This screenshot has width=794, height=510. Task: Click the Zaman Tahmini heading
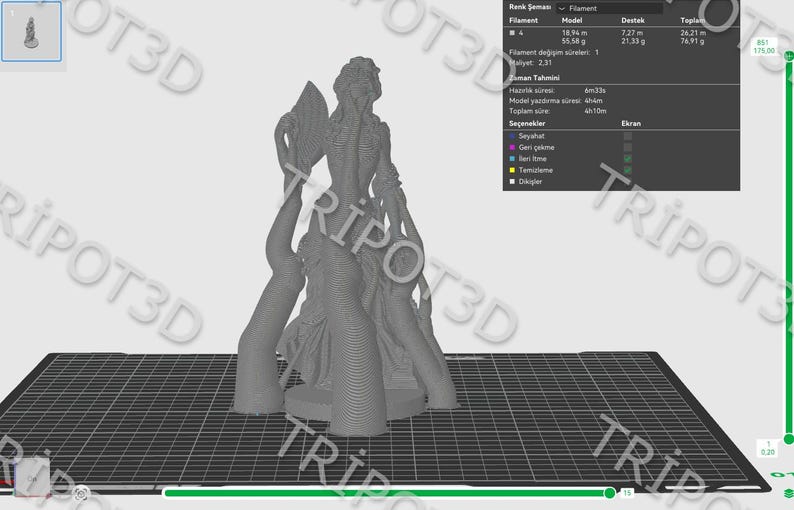[x=534, y=78]
